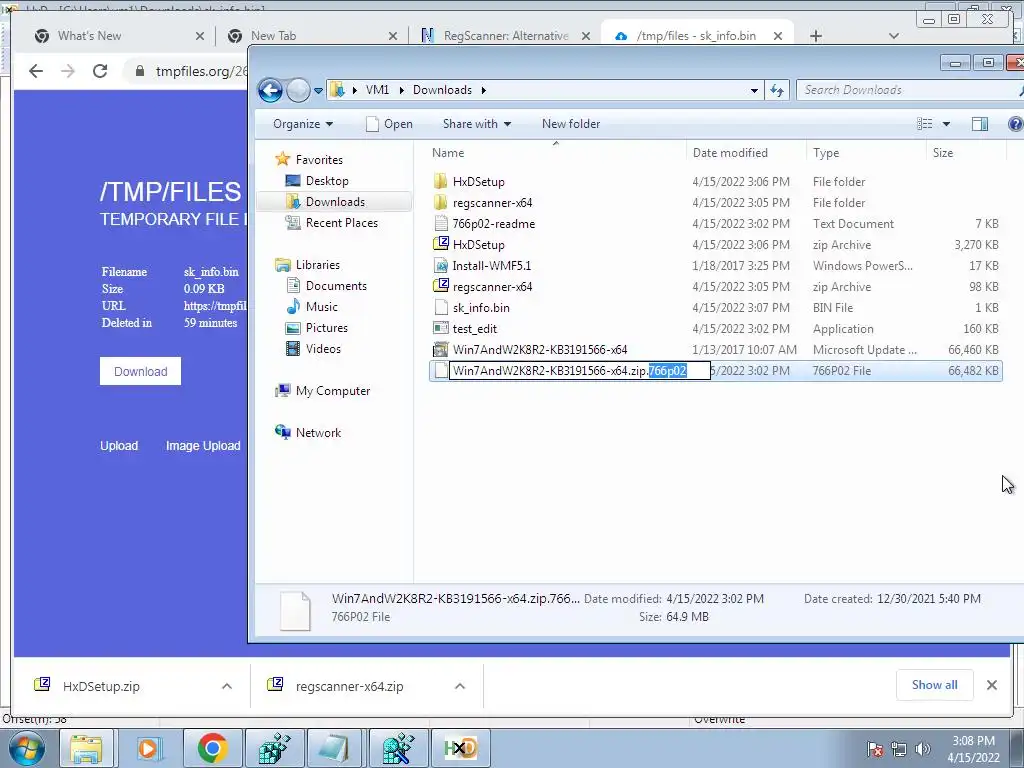Click the Explorer help icon
This screenshot has height=768, width=1024.
[1016, 124]
